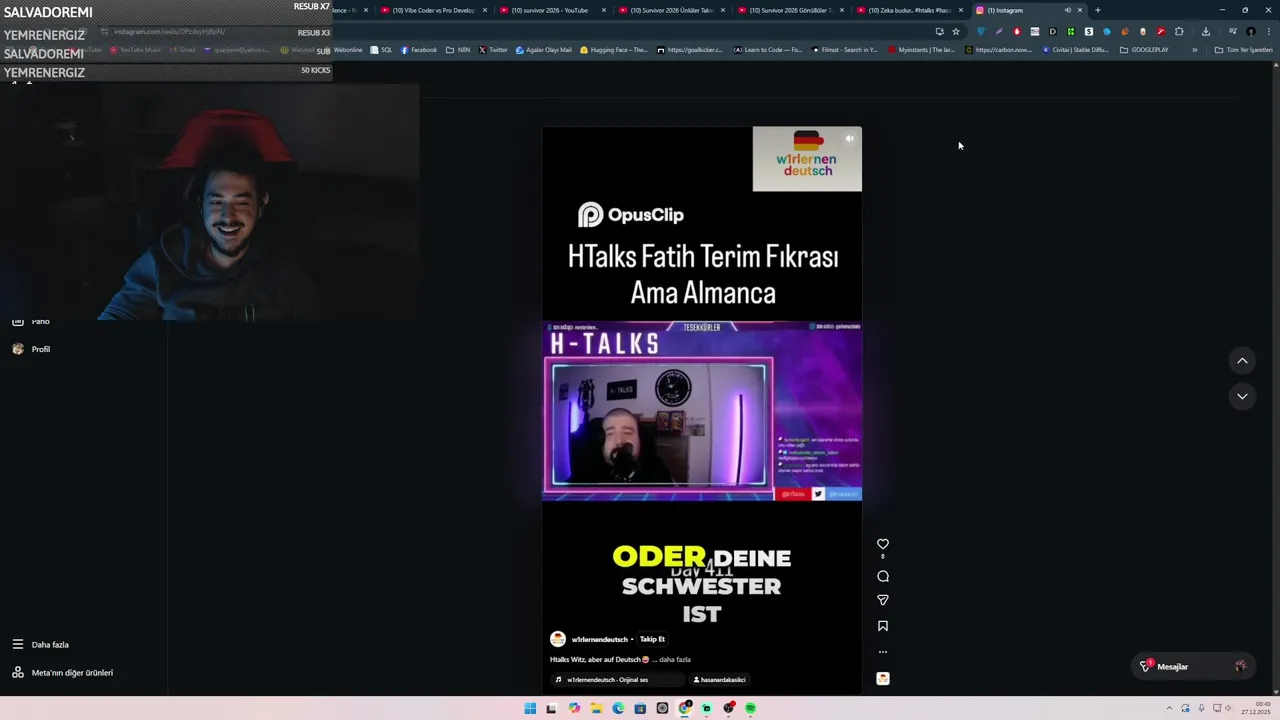Open Pano in Instagram sidebar
This screenshot has width=1280, height=720.
[31, 321]
